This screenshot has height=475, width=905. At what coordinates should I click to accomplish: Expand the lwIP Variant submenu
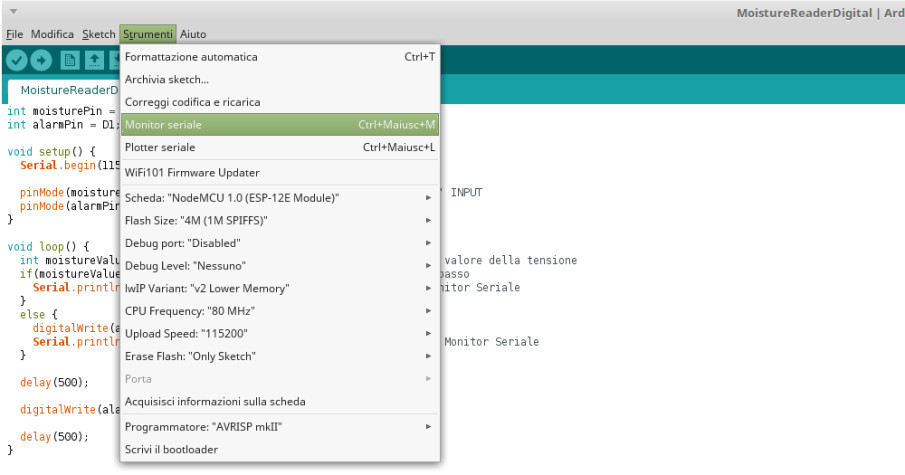[280, 288]
